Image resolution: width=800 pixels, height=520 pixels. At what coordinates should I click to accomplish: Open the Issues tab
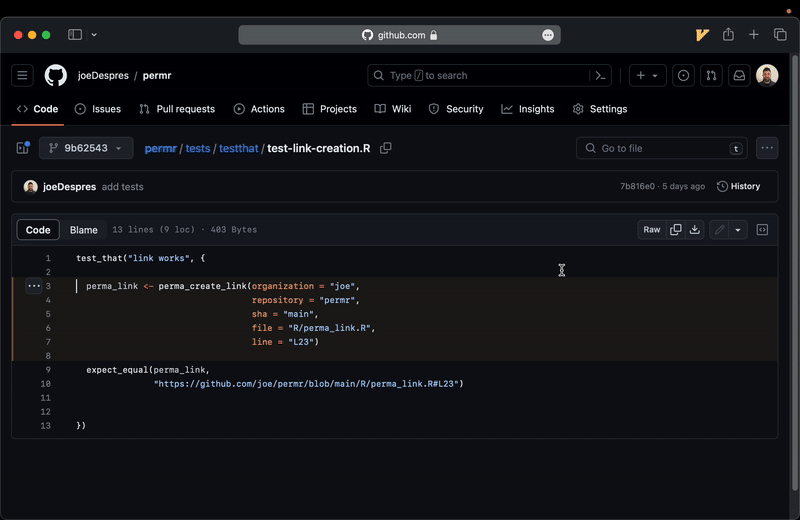tap(98, 109)
